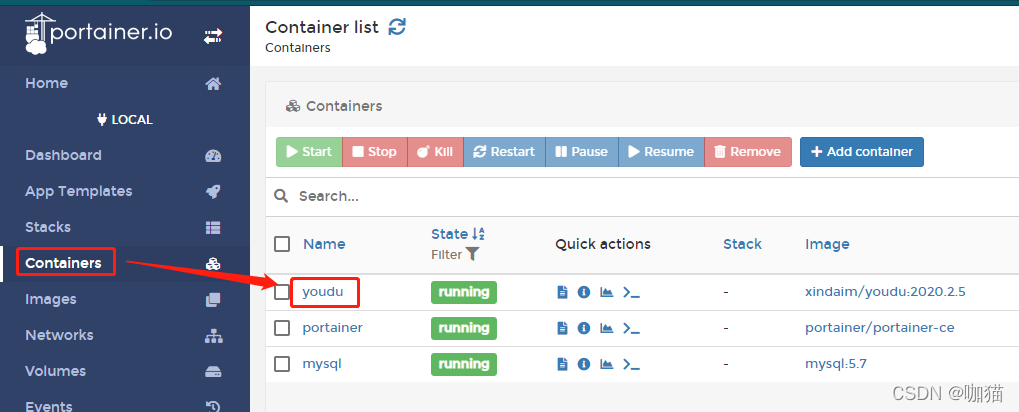This screenshot has height=412, width=1019.
Task: Open Networks in sidebar
Action: tap(59, 335)
